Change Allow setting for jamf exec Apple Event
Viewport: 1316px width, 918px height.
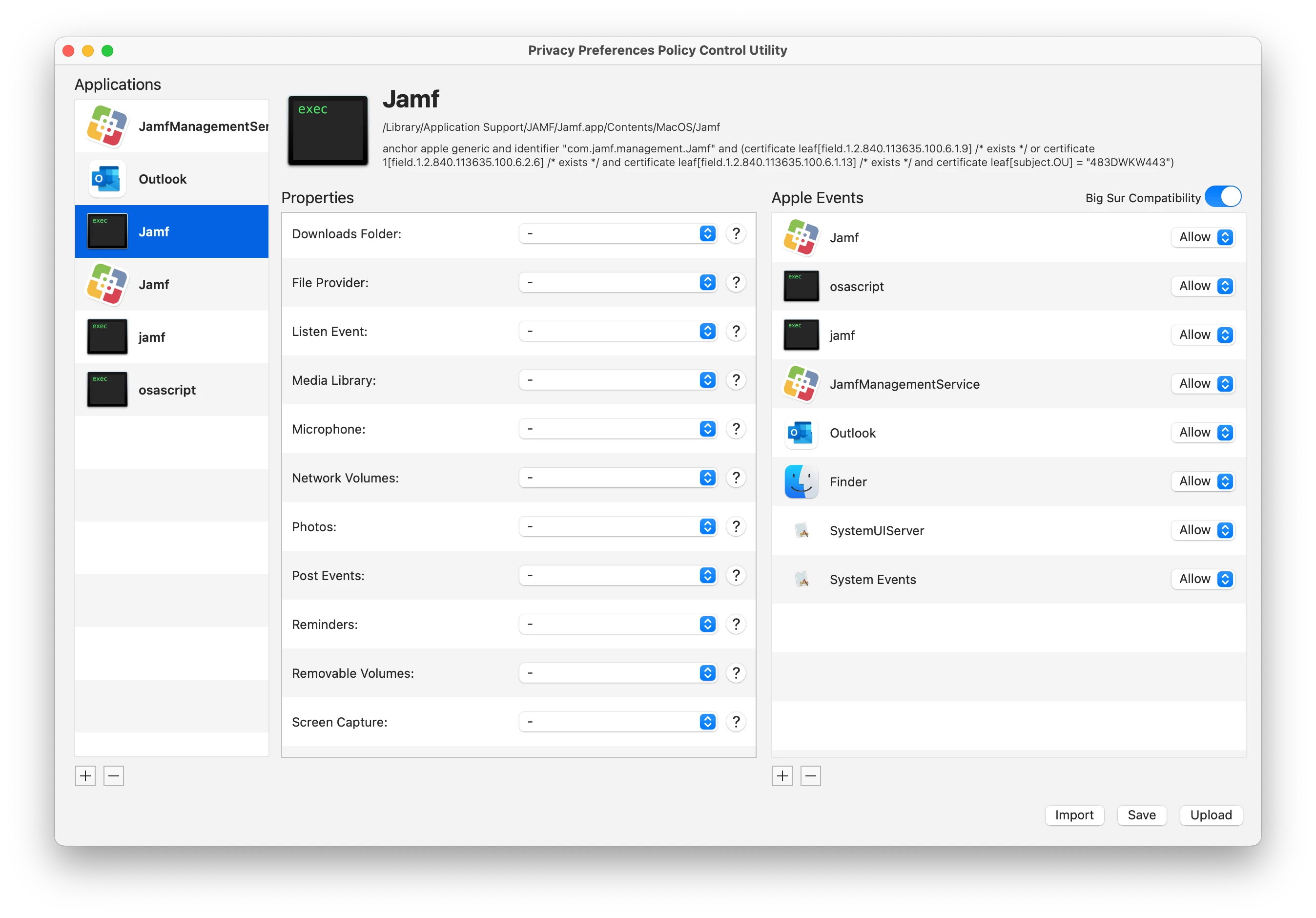(x=1203, y=335)
